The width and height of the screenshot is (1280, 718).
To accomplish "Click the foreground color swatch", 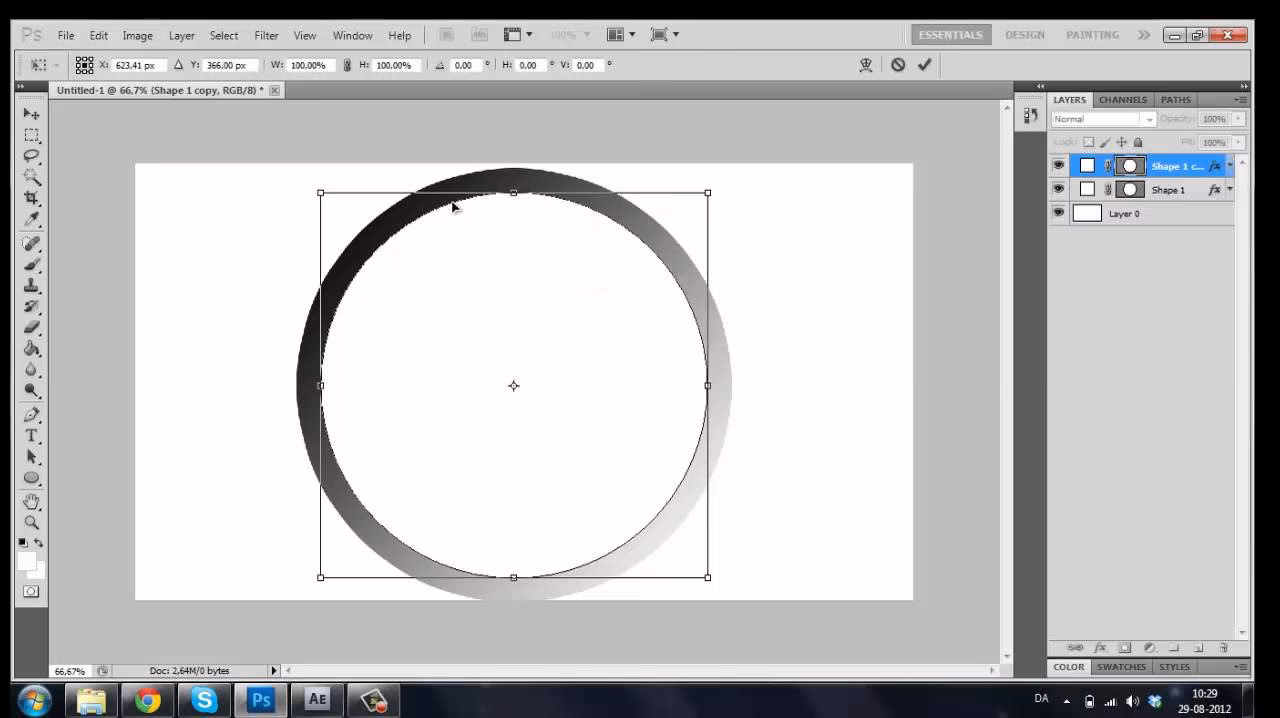I will tap(28, 560).
